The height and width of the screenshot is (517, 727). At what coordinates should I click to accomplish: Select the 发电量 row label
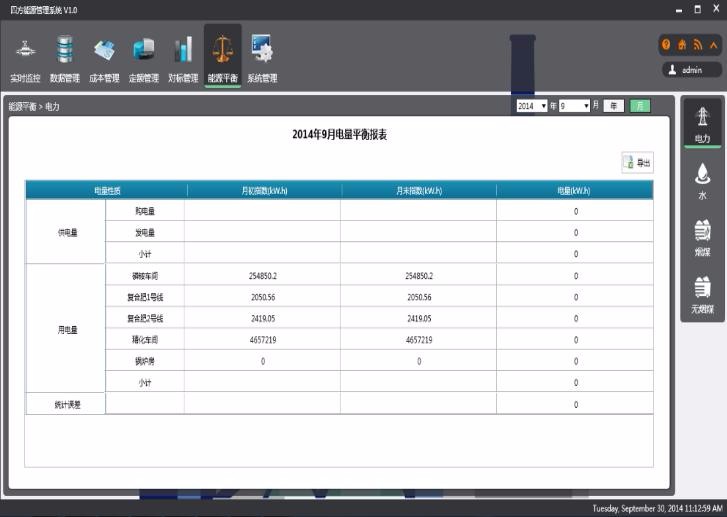coord(145,232)
